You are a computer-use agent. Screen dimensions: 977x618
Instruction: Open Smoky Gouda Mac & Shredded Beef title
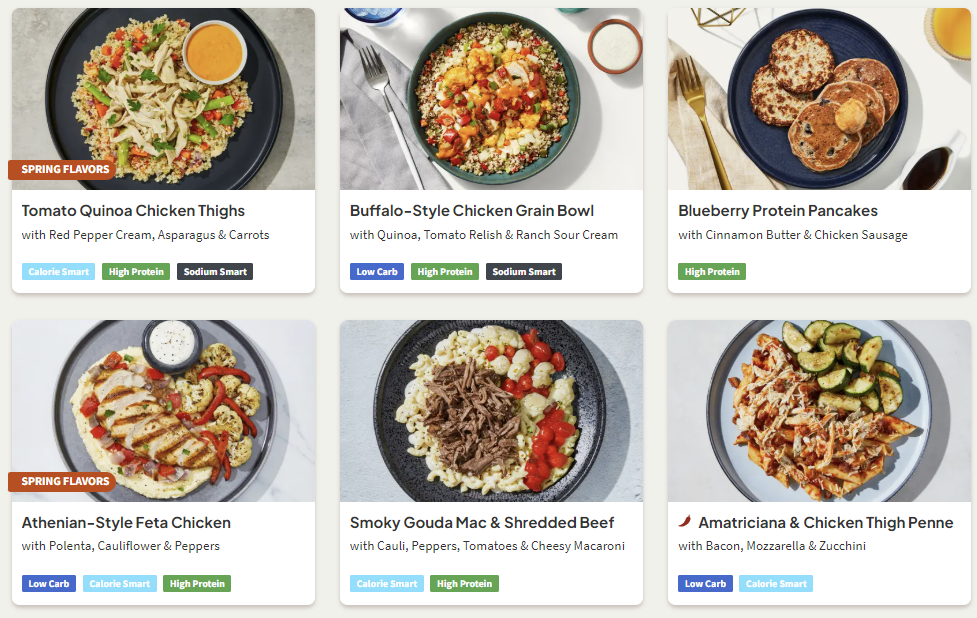point(482,523)
